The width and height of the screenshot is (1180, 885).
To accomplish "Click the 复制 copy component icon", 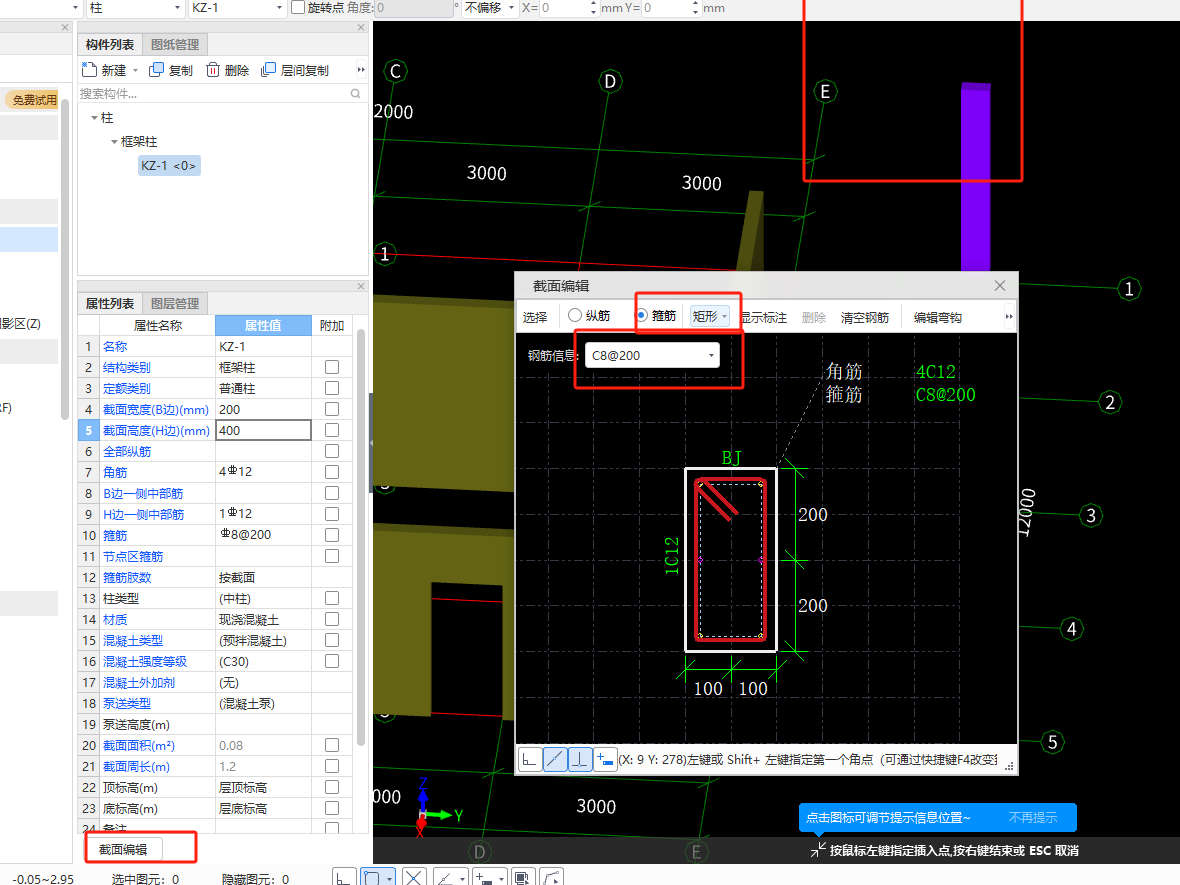I will point(157,70).
